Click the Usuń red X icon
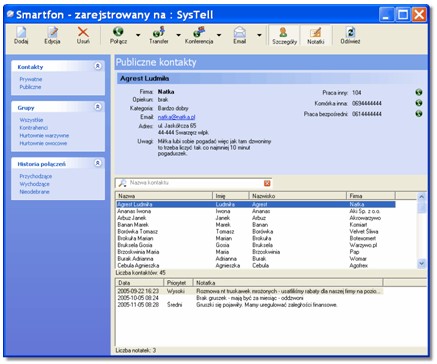 (83, 32)
